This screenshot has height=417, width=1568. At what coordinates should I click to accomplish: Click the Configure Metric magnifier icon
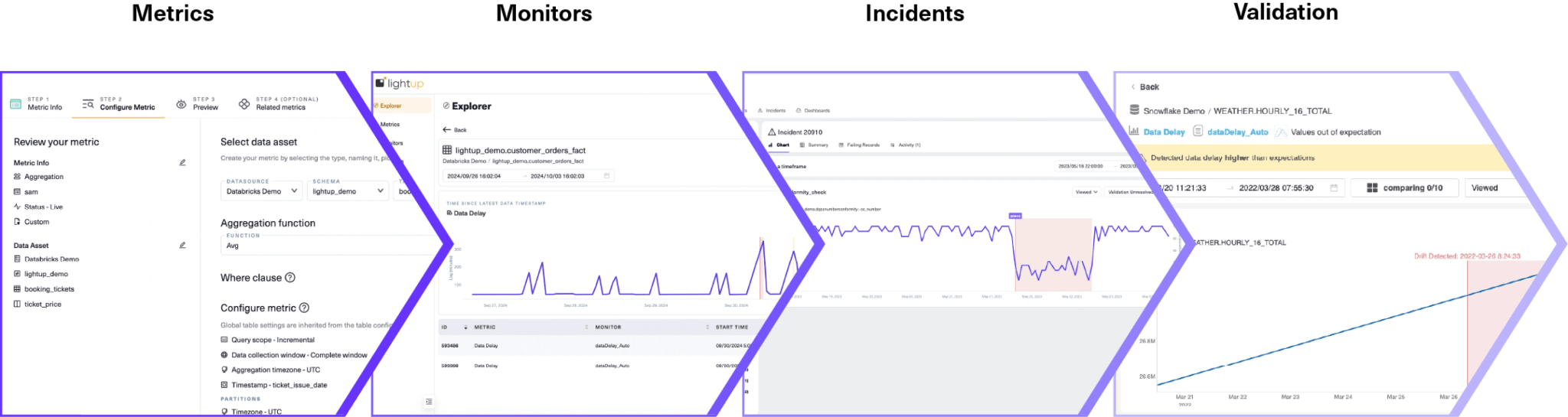[88, 104]
